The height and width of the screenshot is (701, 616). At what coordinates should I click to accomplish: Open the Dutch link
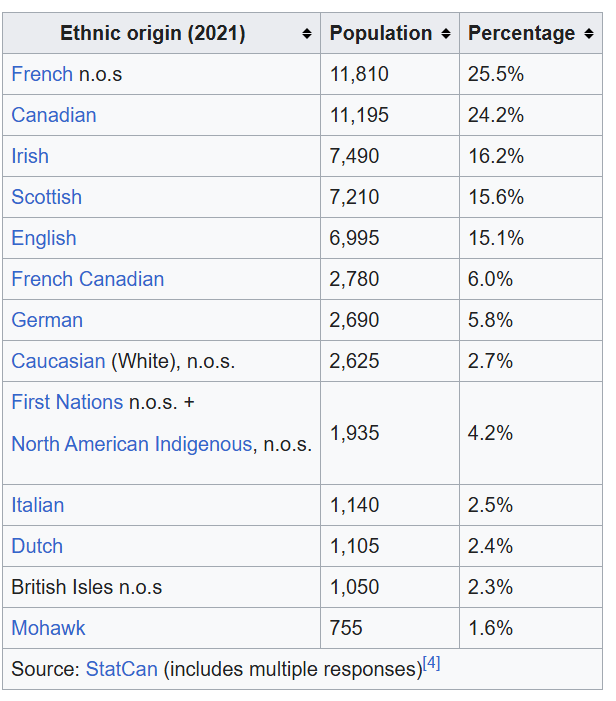(37, 547)
